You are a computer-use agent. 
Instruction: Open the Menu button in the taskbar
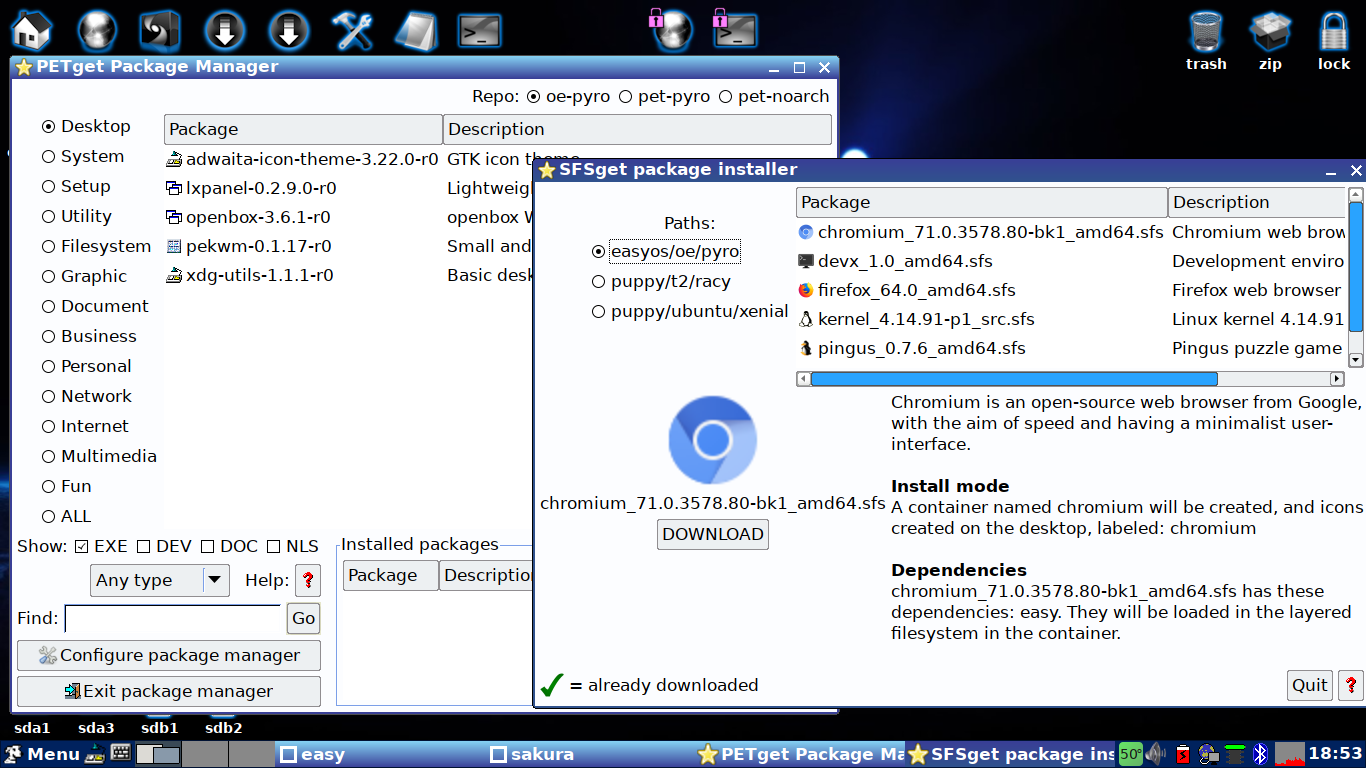click(x=41, y=754)
